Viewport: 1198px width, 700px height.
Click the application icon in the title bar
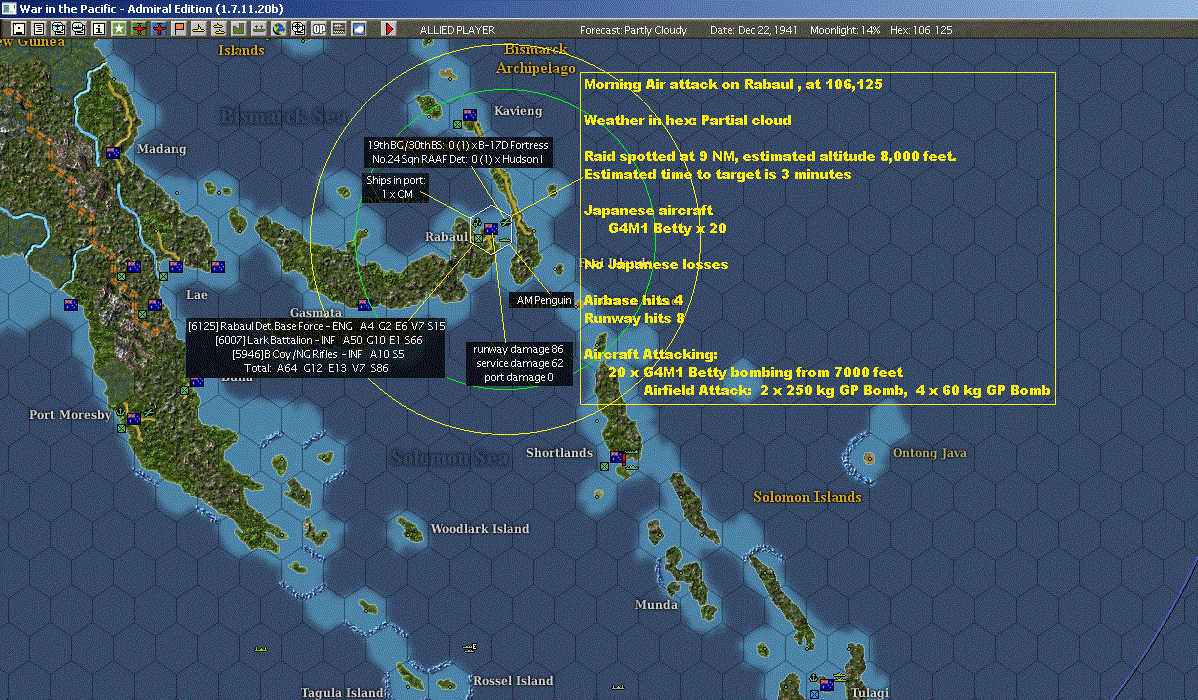8,8
